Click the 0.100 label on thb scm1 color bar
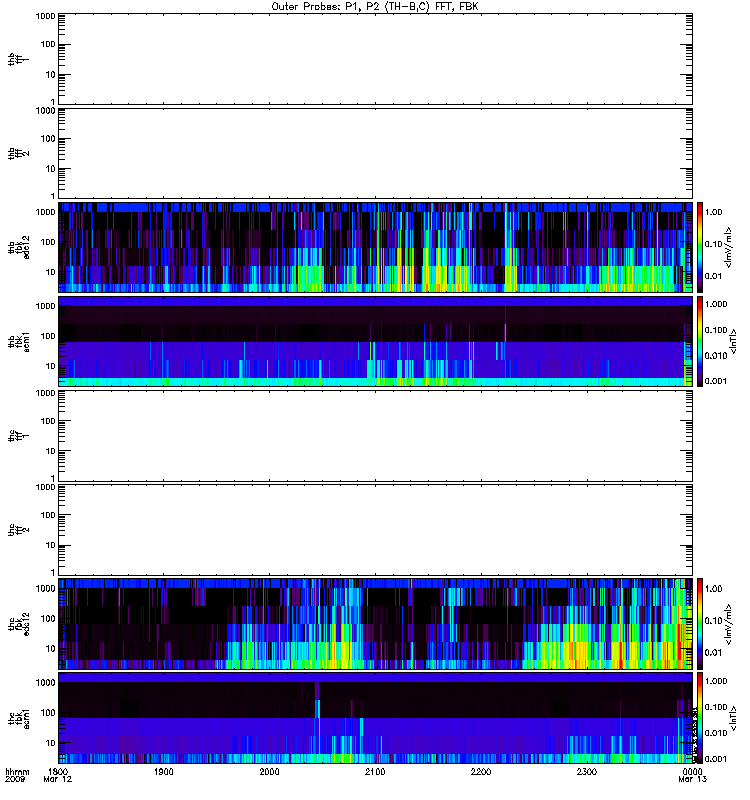Viewport: 750px width, 800px height. point(716,330)
